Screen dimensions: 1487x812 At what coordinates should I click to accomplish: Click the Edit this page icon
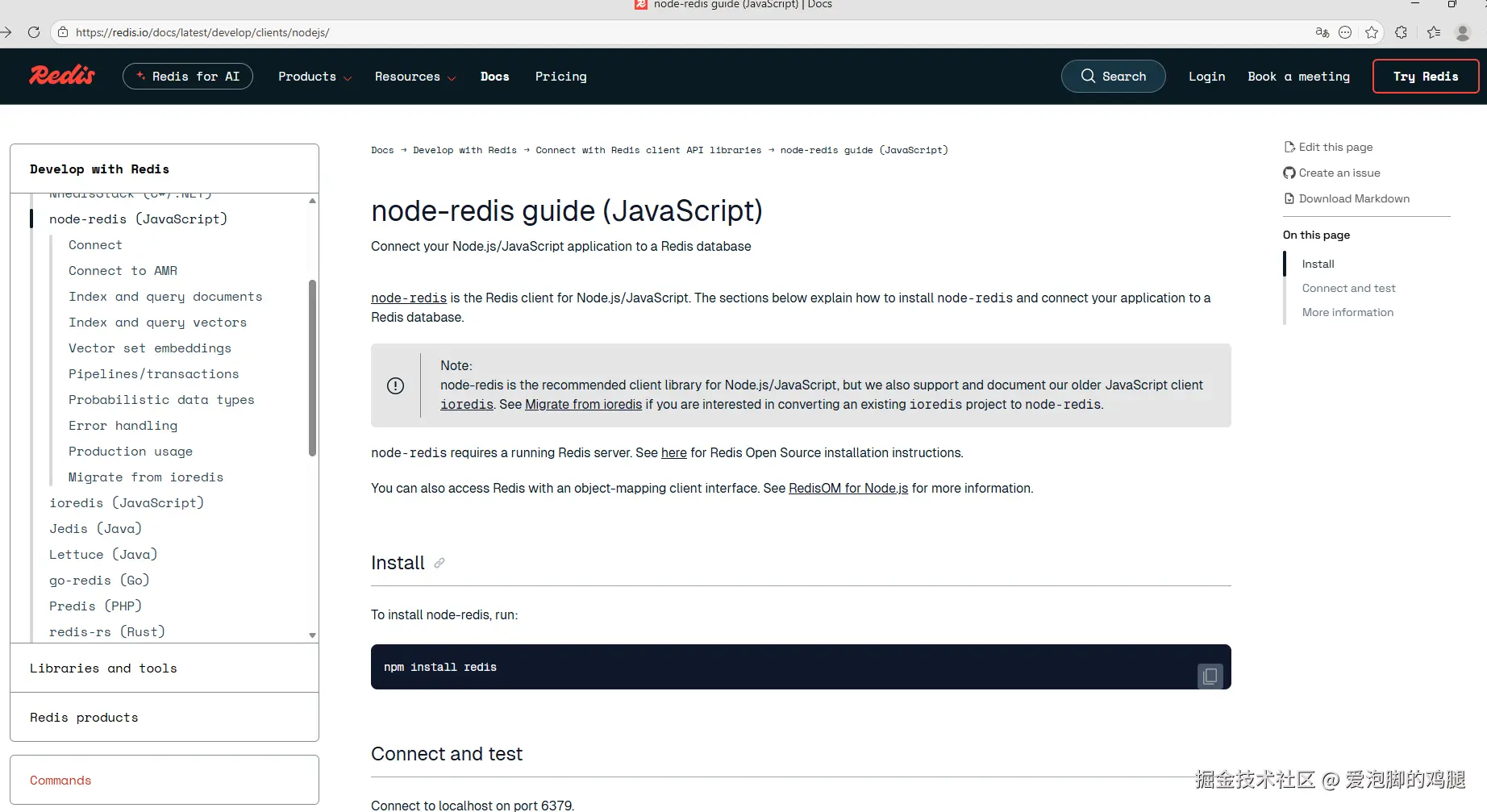pyautogui.click(x=1289, y=147)
